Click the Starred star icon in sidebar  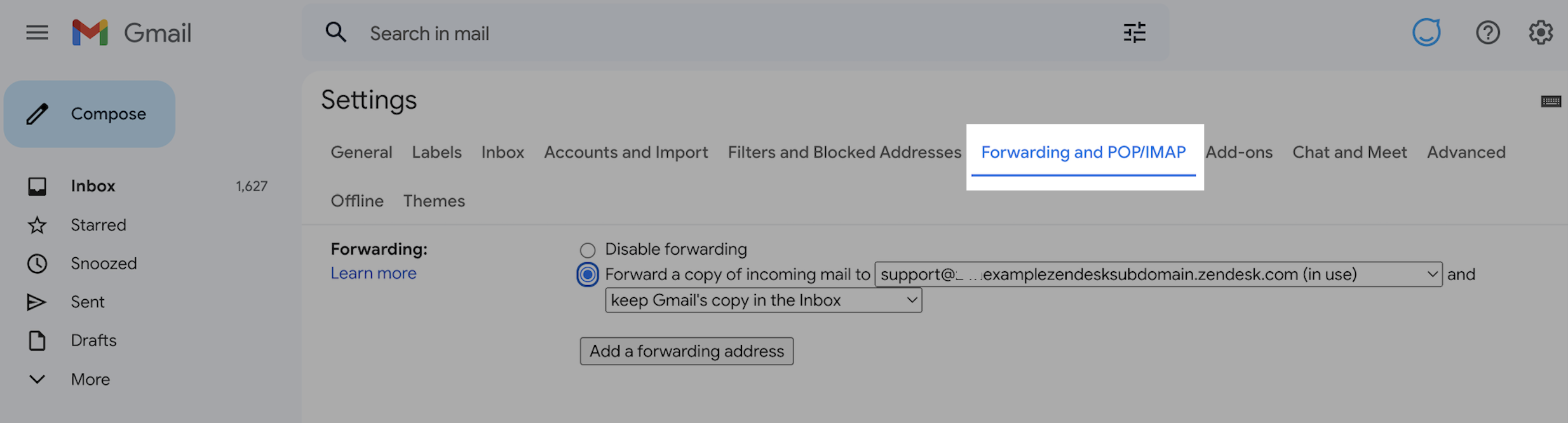[x=37, y=224]
